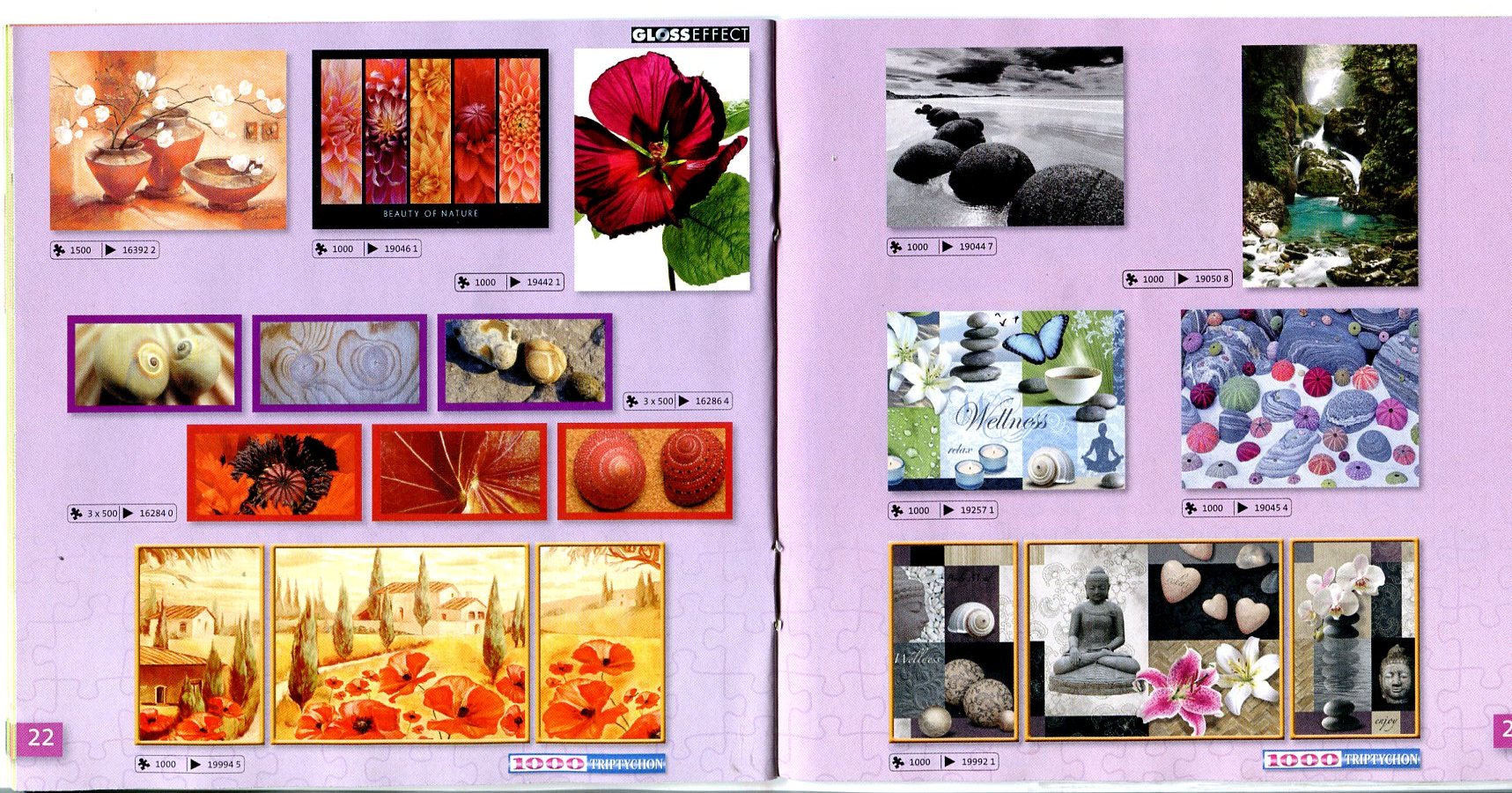Click the 1000 Triptychon logo under Buddha triptych
This screenshot has width=1512, height=793.
point(1341,759)
